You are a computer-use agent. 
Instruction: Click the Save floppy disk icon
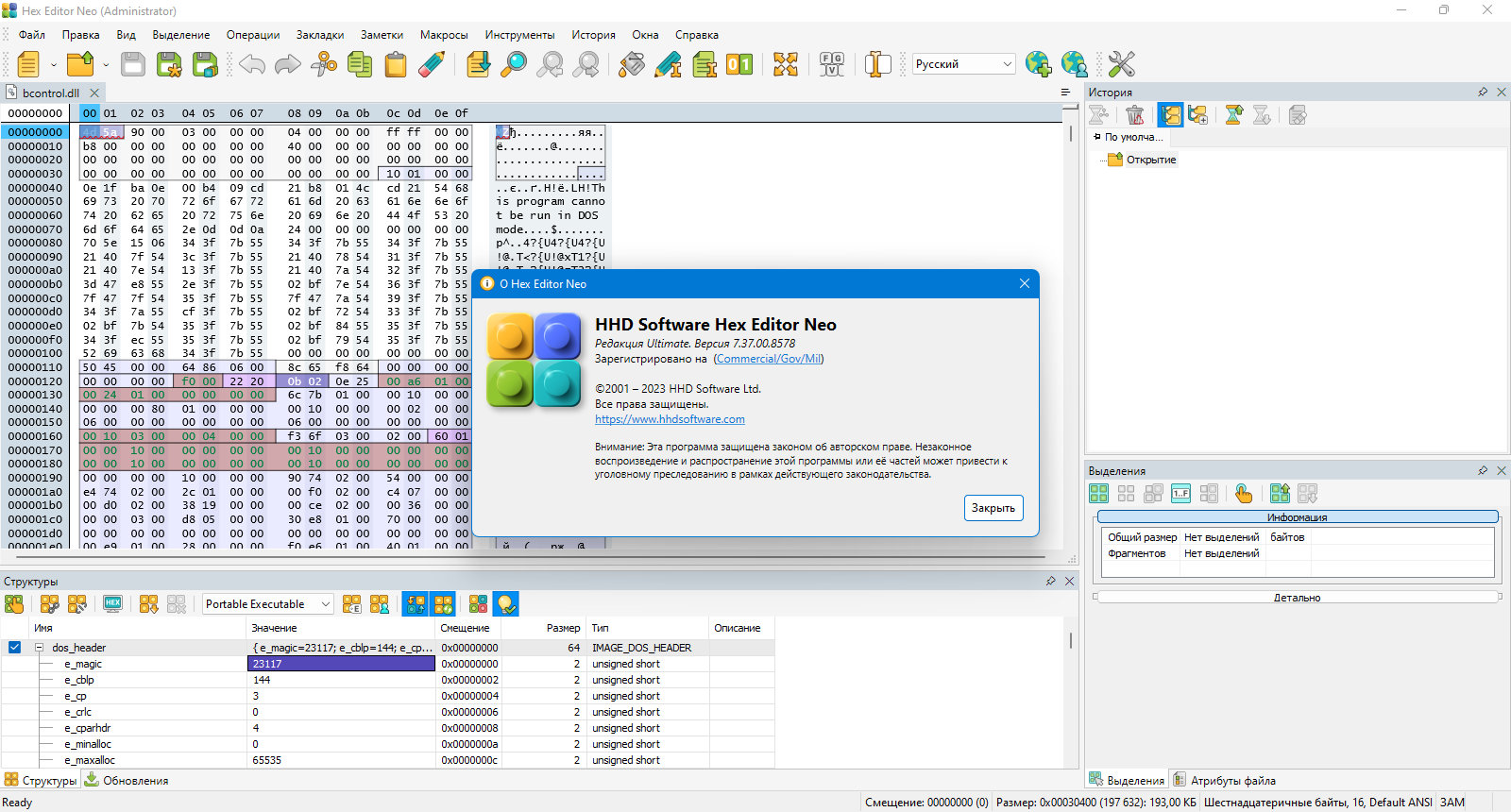coord(133,64)
